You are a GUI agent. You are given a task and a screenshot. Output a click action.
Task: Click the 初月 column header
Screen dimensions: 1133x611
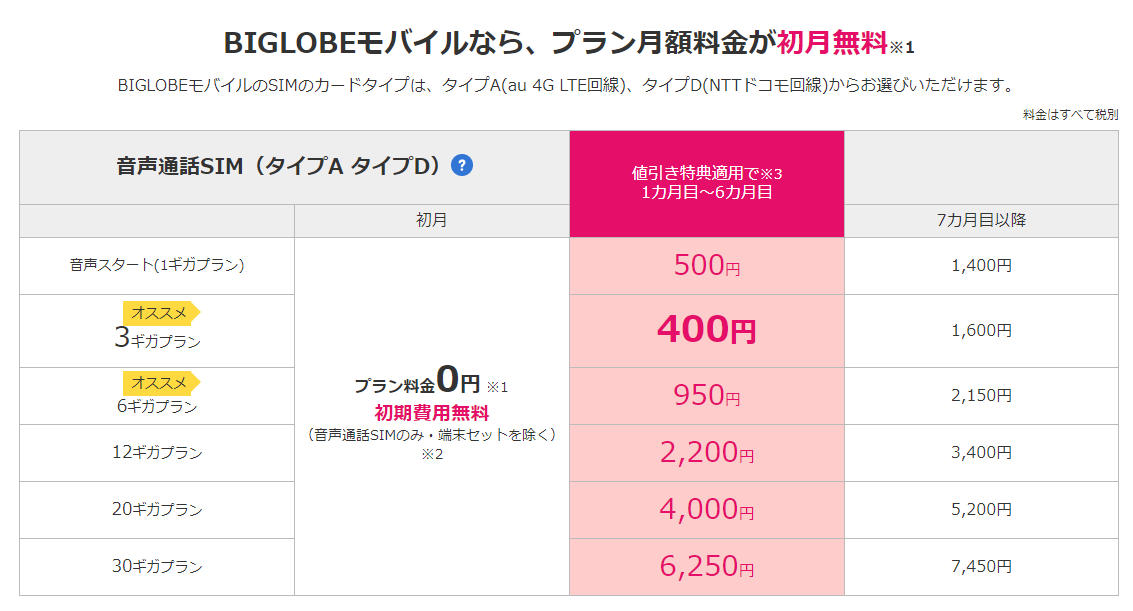coord(431,220)
